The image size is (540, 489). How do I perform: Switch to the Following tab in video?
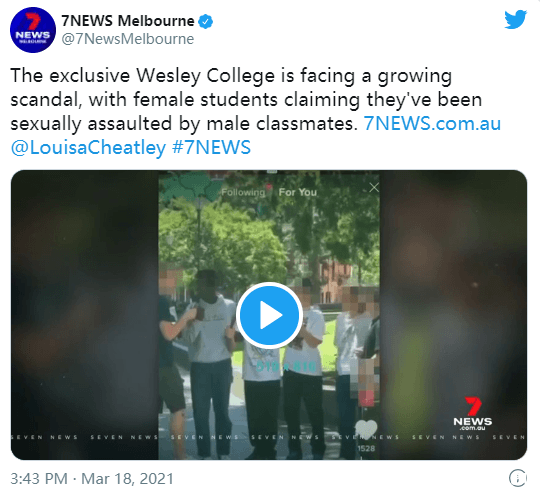tap(243, 192)
